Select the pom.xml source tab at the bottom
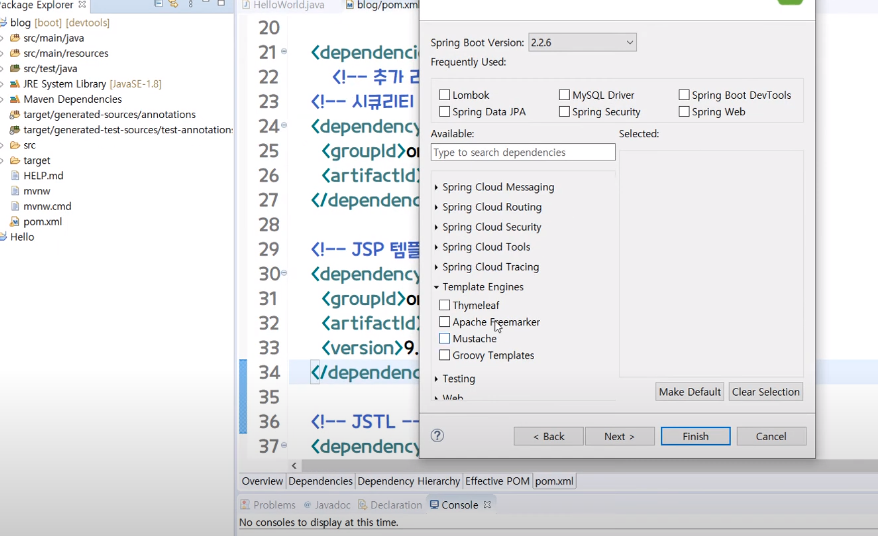This screenshot has width=878, height=536. [x=554, y=481]
